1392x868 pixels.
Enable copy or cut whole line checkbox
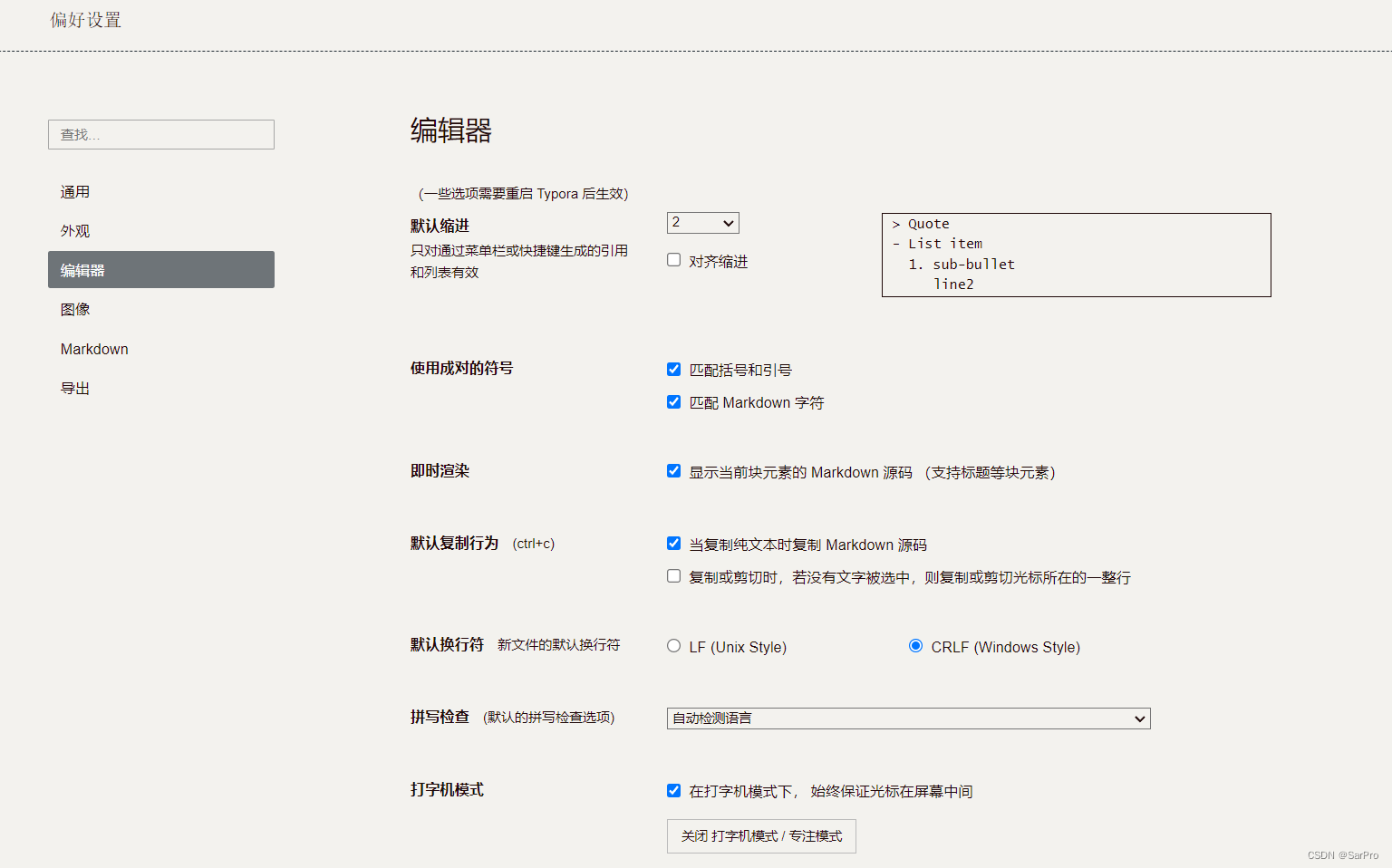click(x=674, y=576)
